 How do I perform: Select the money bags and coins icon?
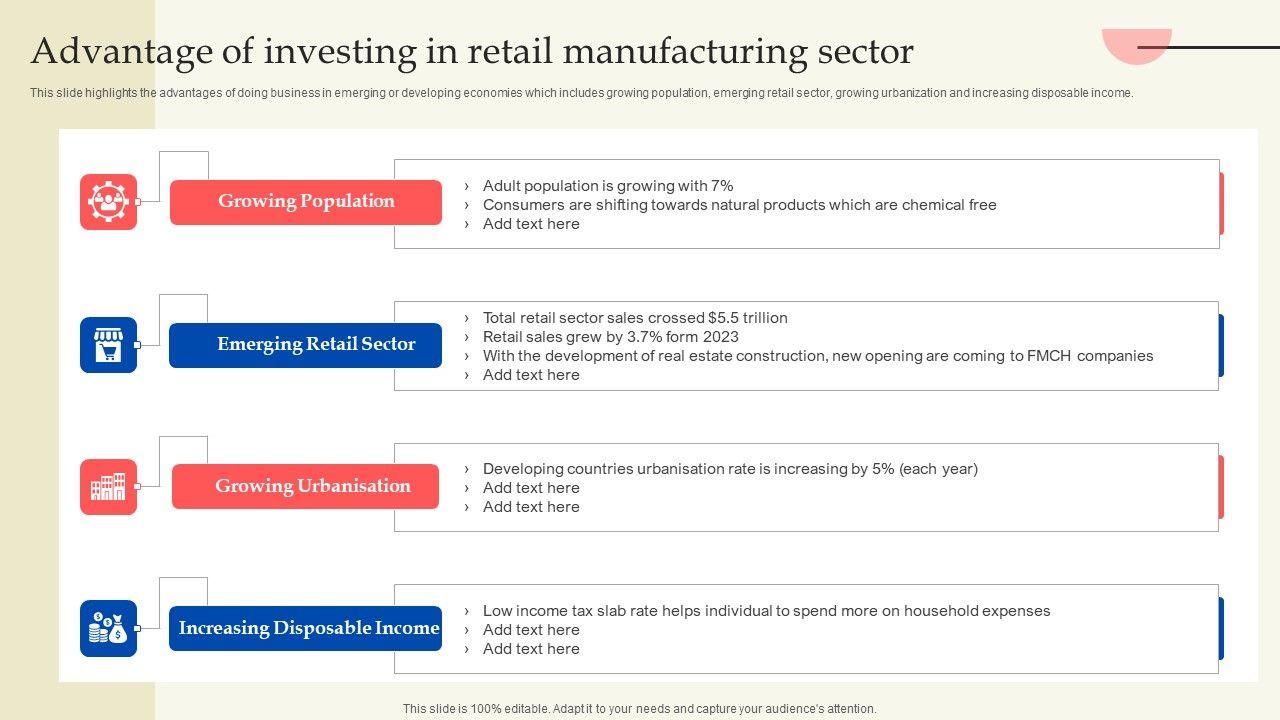[x=108, y=629]
